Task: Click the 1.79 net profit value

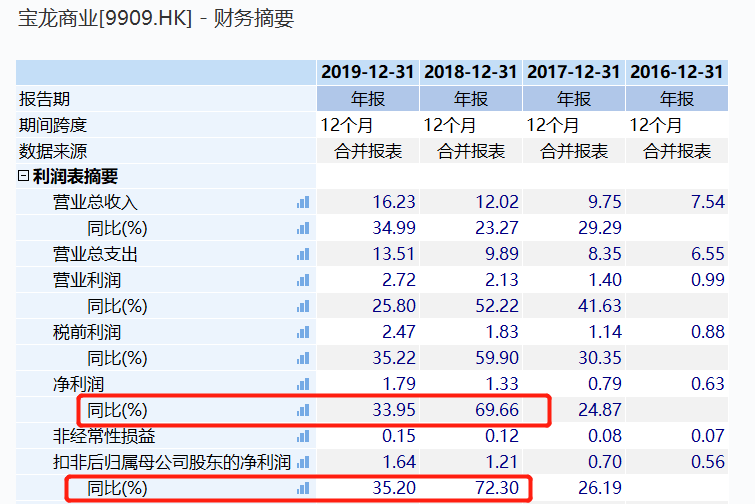Action: click(x=399, y=384)
